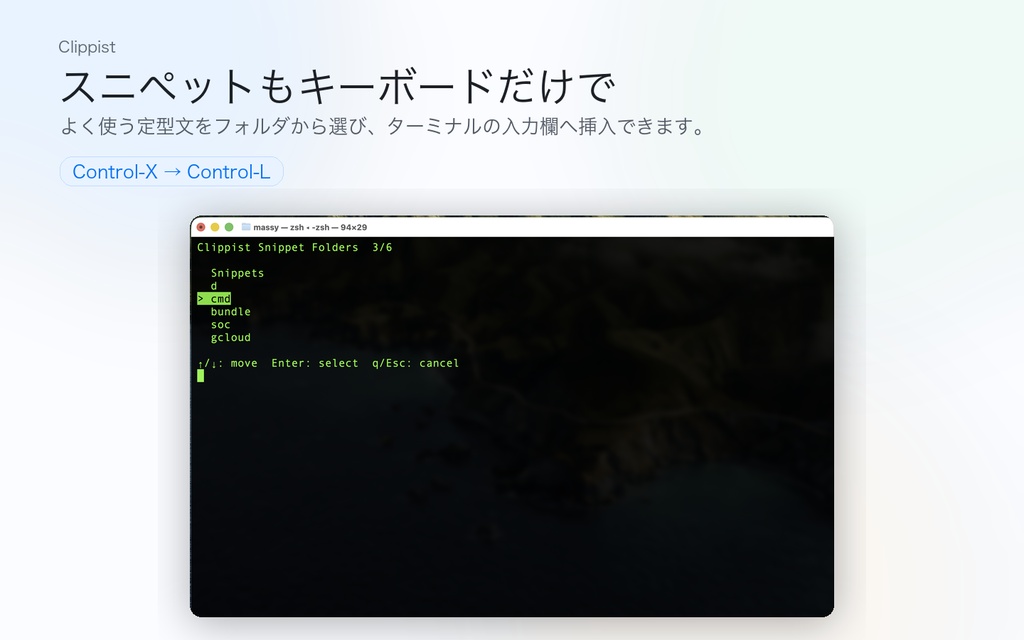Select the d folder entry
This screenshot has width=1024, height=640.
[x=214, y=286]
